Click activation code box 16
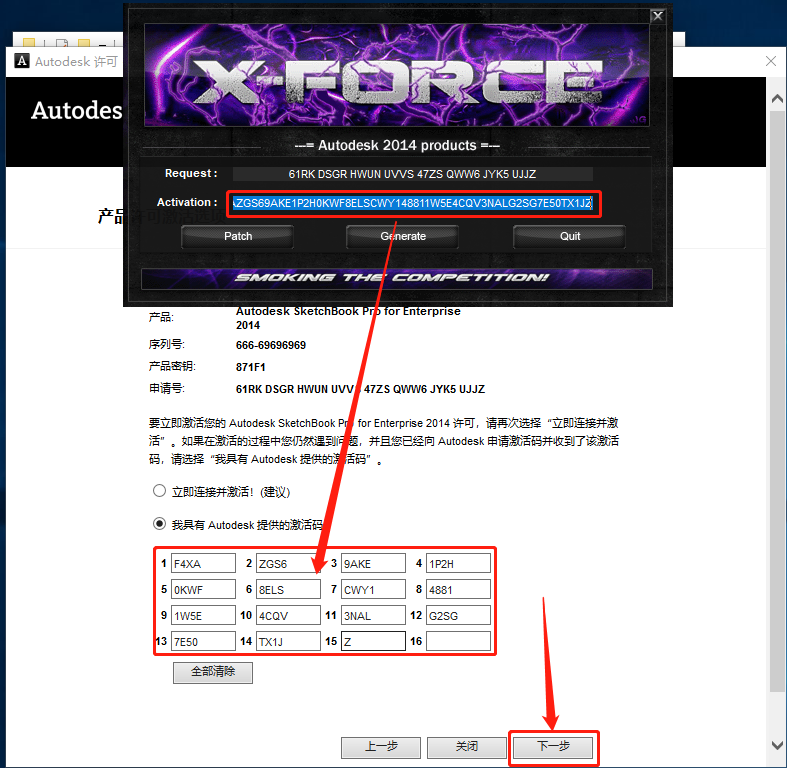This screenshot has width=787, height=768. point(458,641)
